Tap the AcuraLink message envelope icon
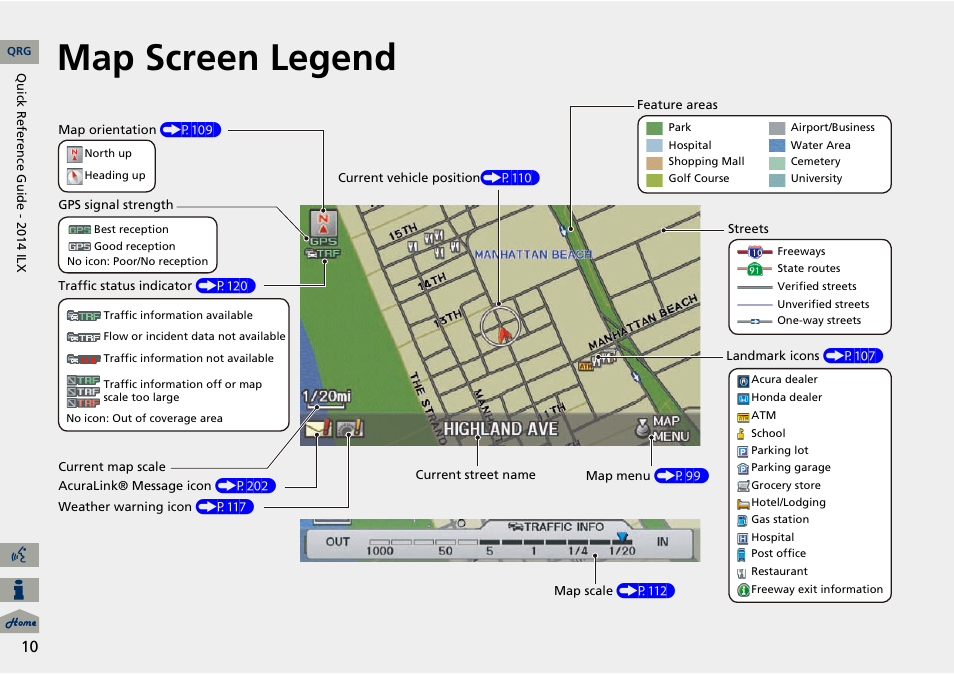Viewport: 954px width, 674px height. (x=318, y=428)
